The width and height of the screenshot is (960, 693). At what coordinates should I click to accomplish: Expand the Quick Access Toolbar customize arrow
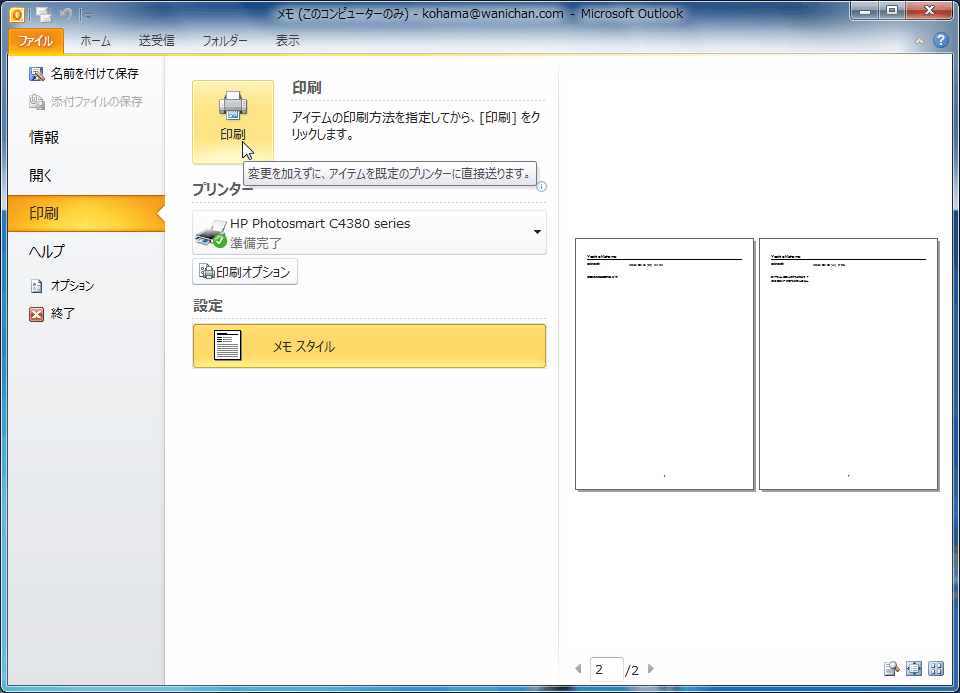[88, 15]
